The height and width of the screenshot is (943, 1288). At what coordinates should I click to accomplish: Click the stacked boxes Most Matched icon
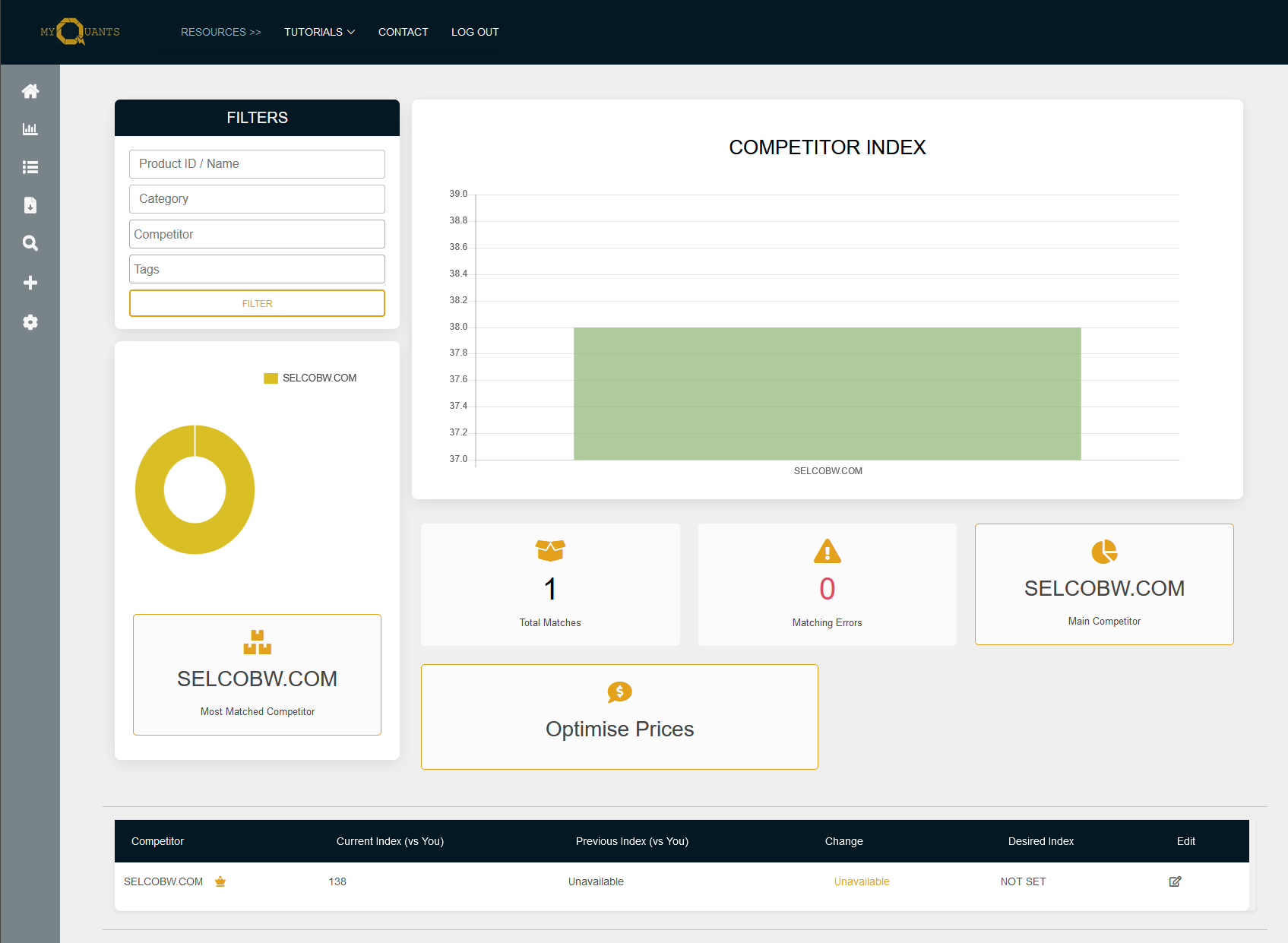click(x=258, y=642)
